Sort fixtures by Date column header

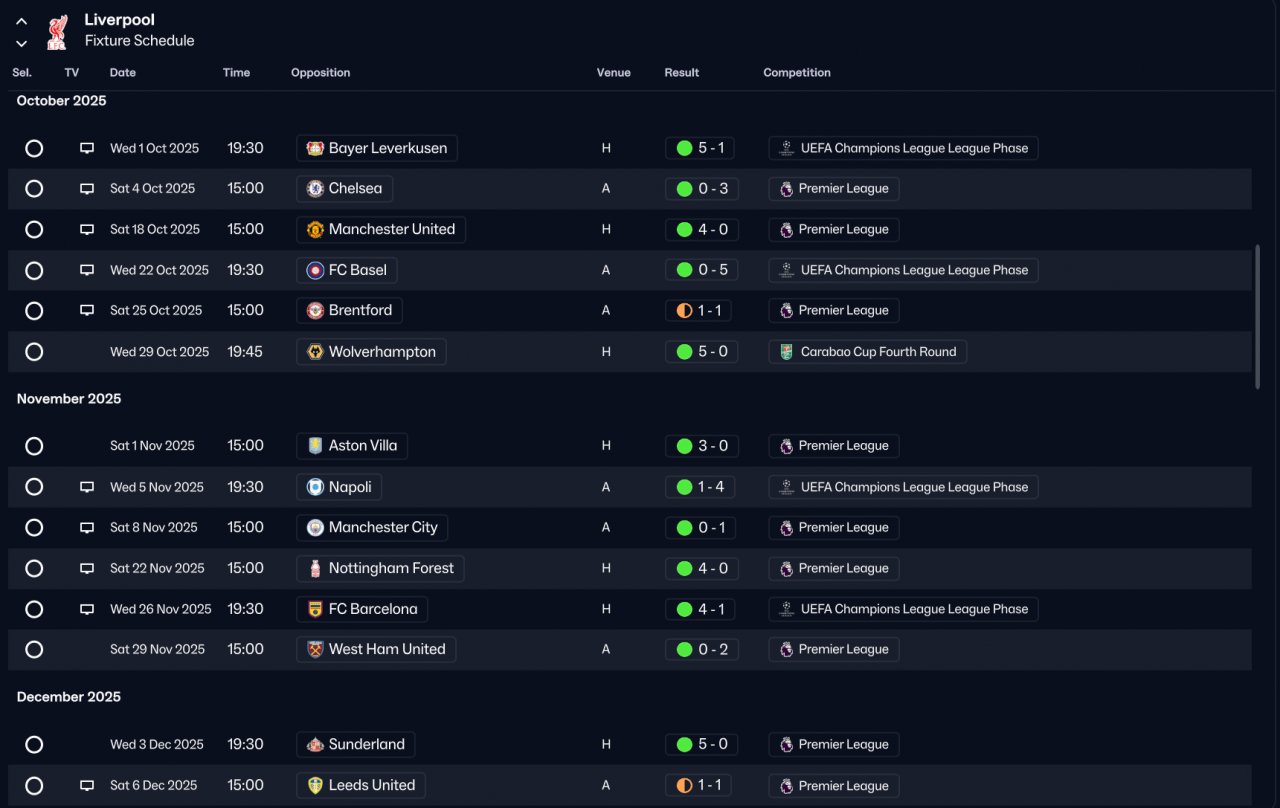click(123, 73)
